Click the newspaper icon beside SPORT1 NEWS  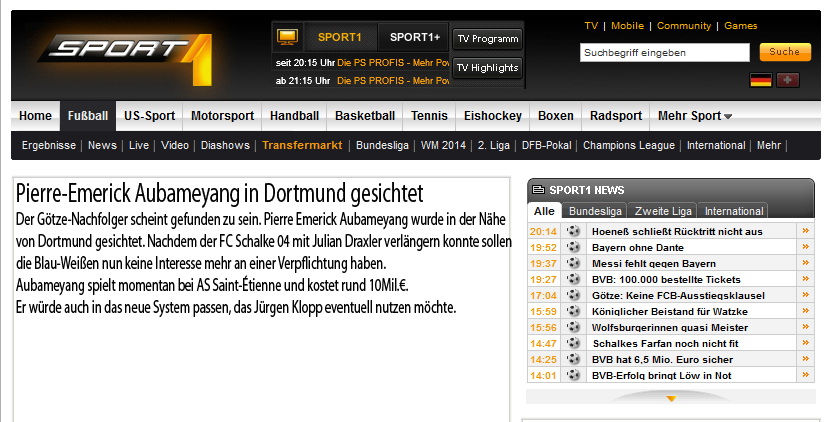pos(539,190)
